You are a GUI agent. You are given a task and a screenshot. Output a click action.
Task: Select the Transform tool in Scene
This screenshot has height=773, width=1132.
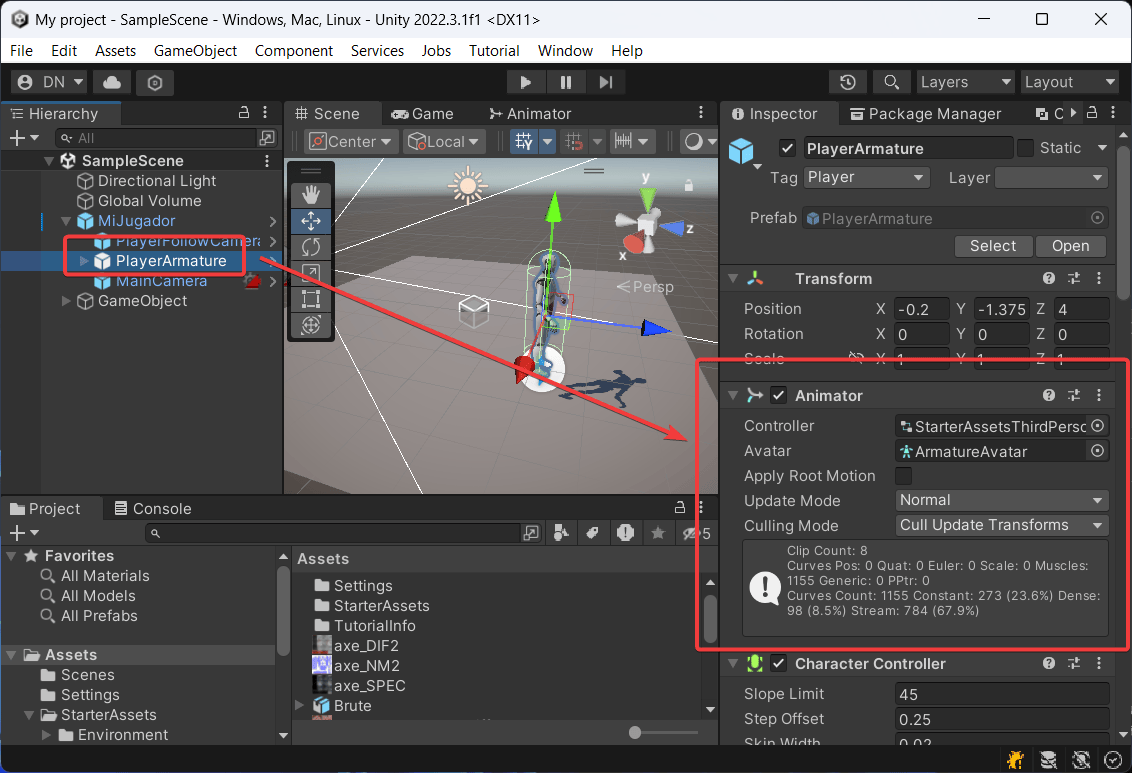tap(311, 325)
